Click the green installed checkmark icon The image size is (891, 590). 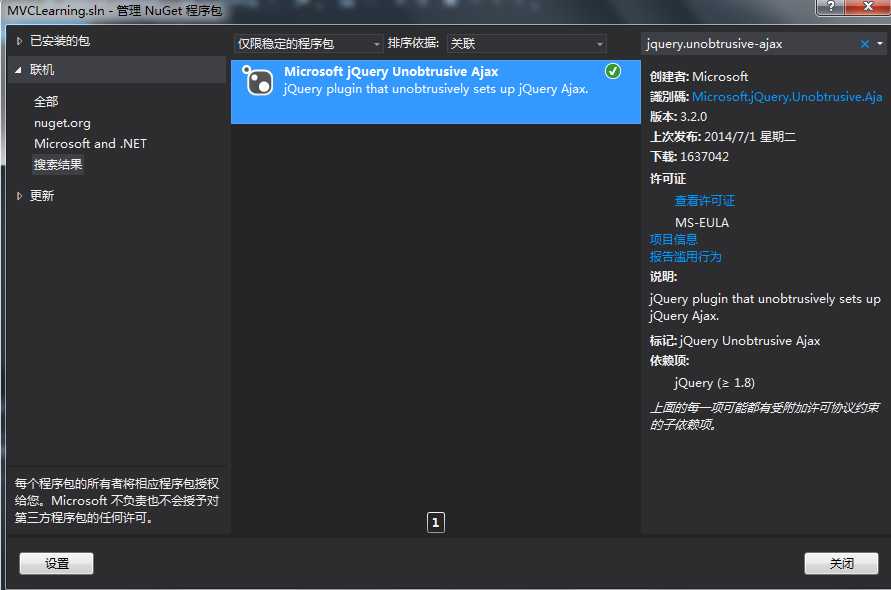[x=613, y=71]
